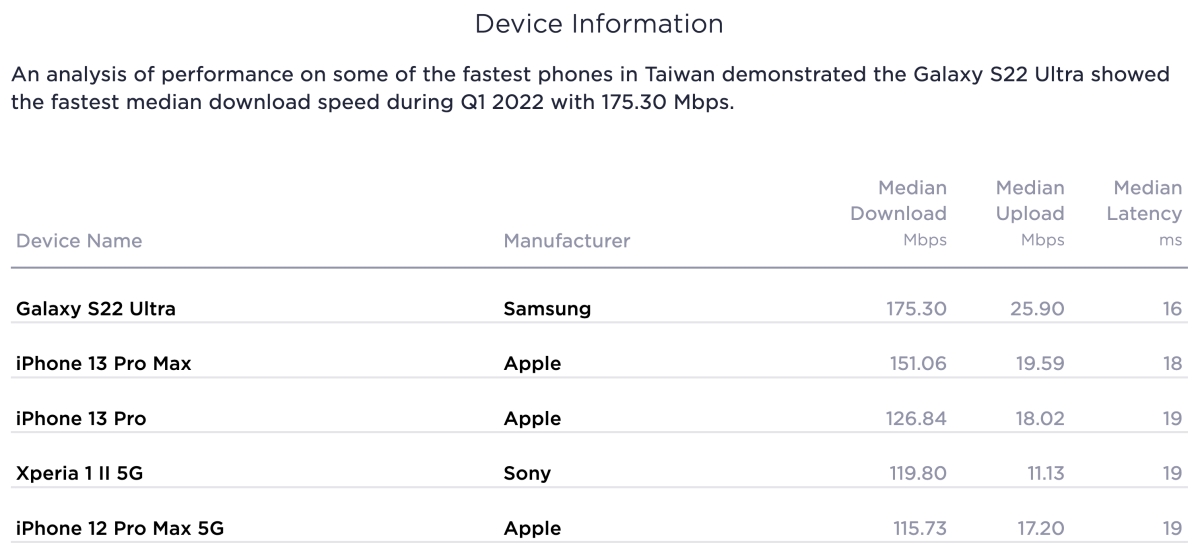Click the iPhone 13 Pro device name

coord(81,419)
